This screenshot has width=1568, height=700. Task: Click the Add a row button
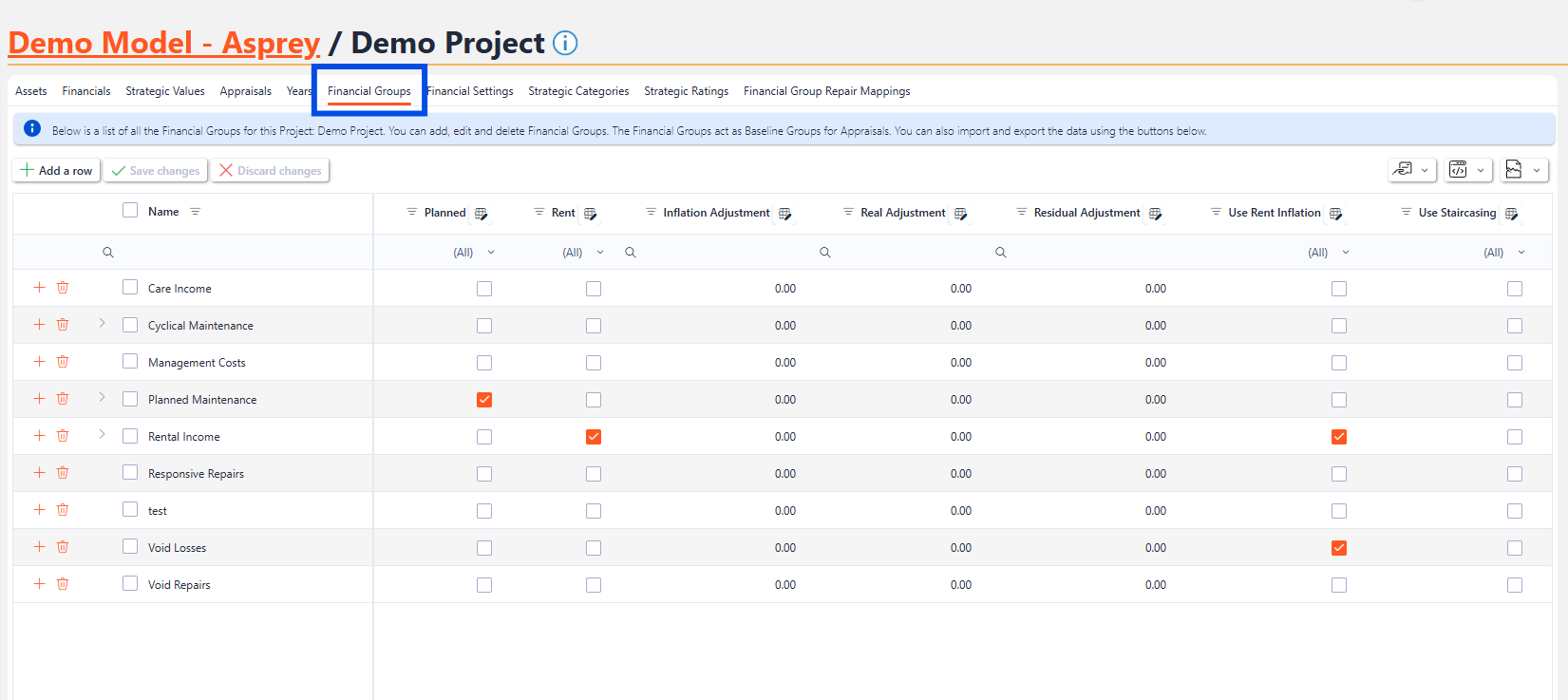[x=57, y=171]
